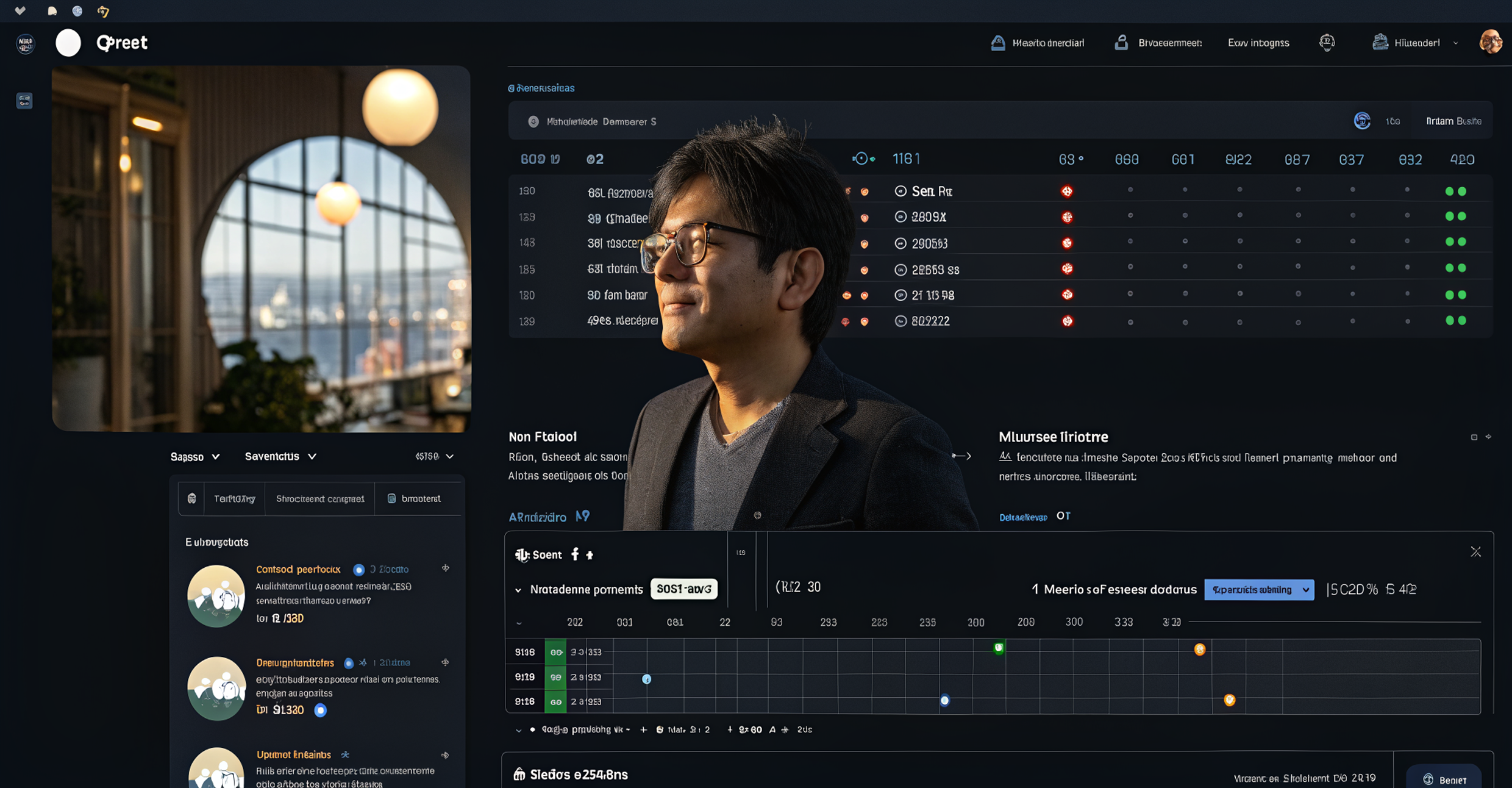This screenshot has height=788, width=1512.
Task: Expand the Saventctus dropdown
Action: [280, 456]
